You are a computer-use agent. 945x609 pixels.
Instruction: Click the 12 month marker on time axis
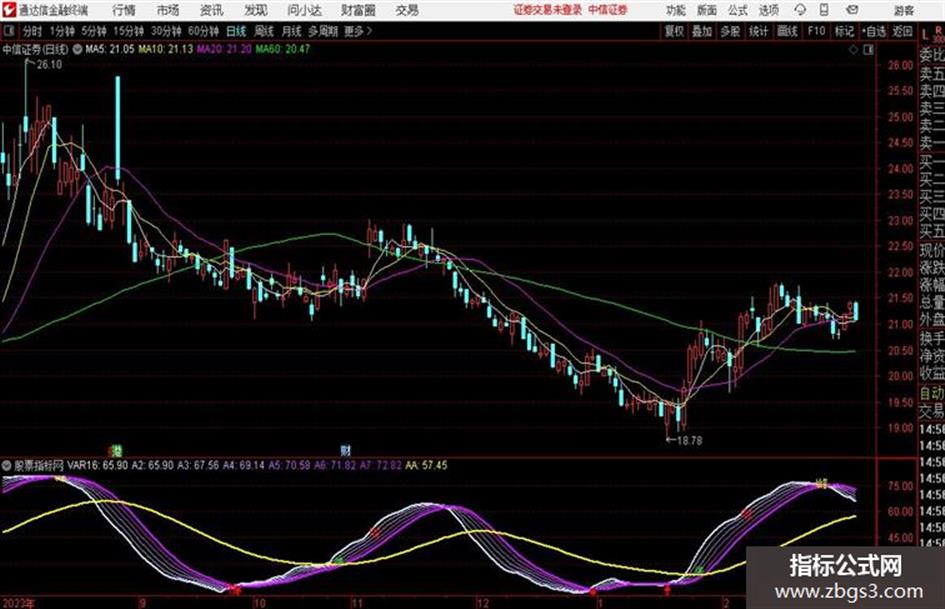[x=482, y=603]
